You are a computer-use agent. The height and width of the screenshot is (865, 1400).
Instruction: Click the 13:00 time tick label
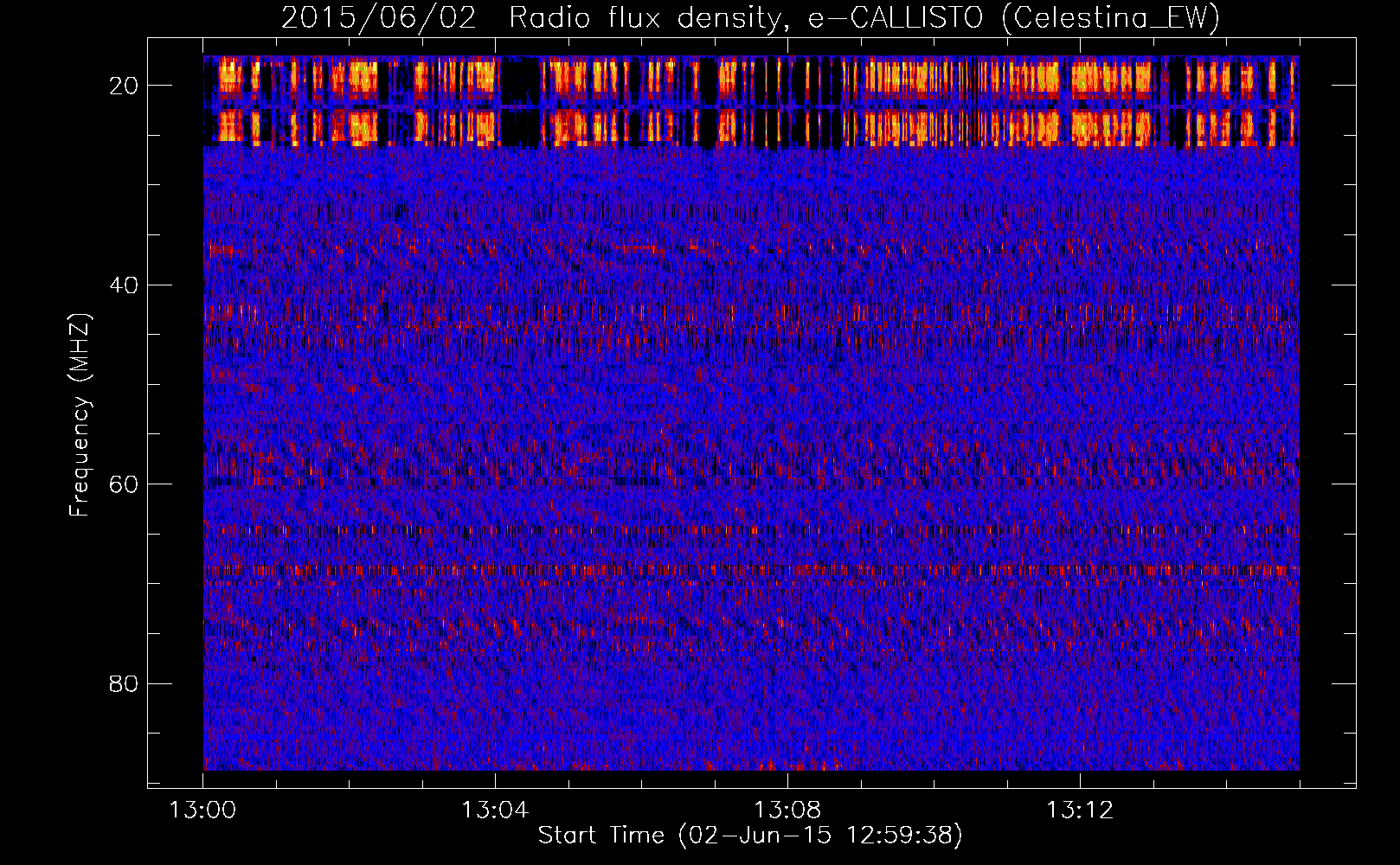coord(202,811)
